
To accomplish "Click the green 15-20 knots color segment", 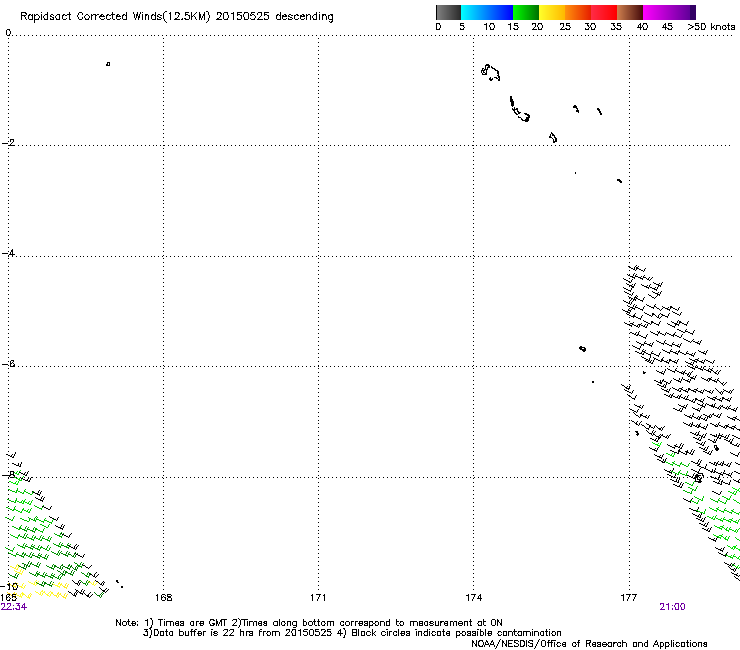I will pos(526,12).
